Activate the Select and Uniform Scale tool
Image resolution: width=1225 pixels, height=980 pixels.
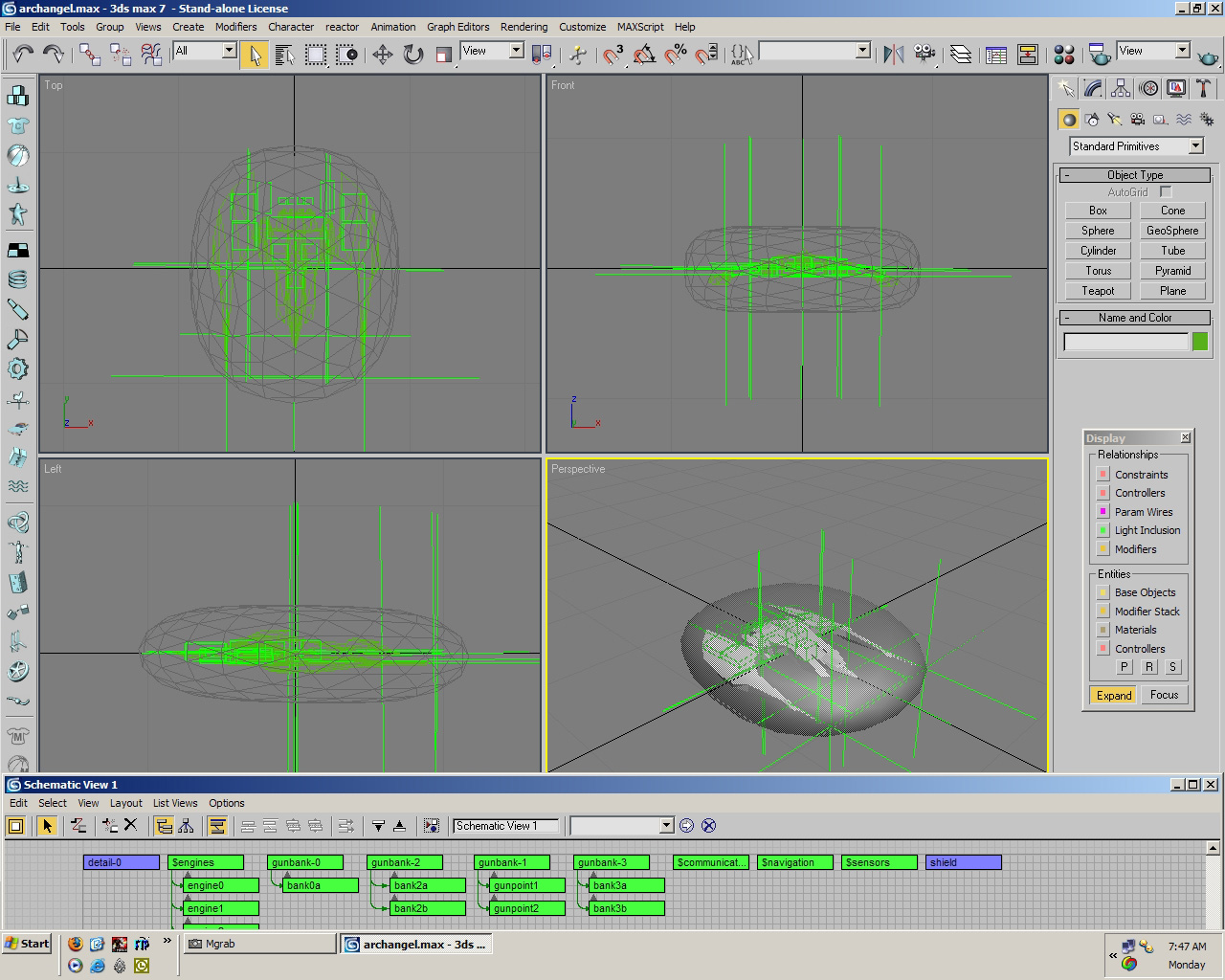444,55
